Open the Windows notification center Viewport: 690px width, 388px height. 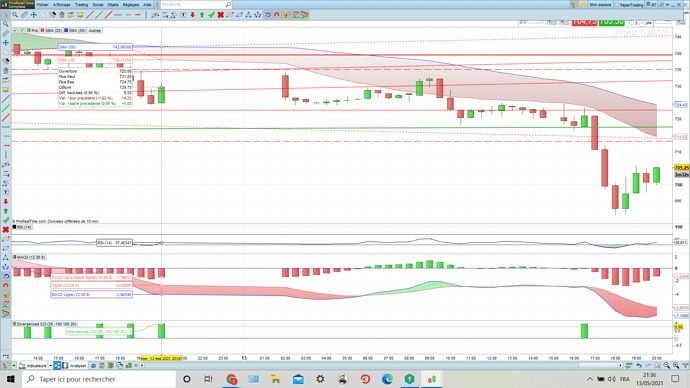coord(675,379)
